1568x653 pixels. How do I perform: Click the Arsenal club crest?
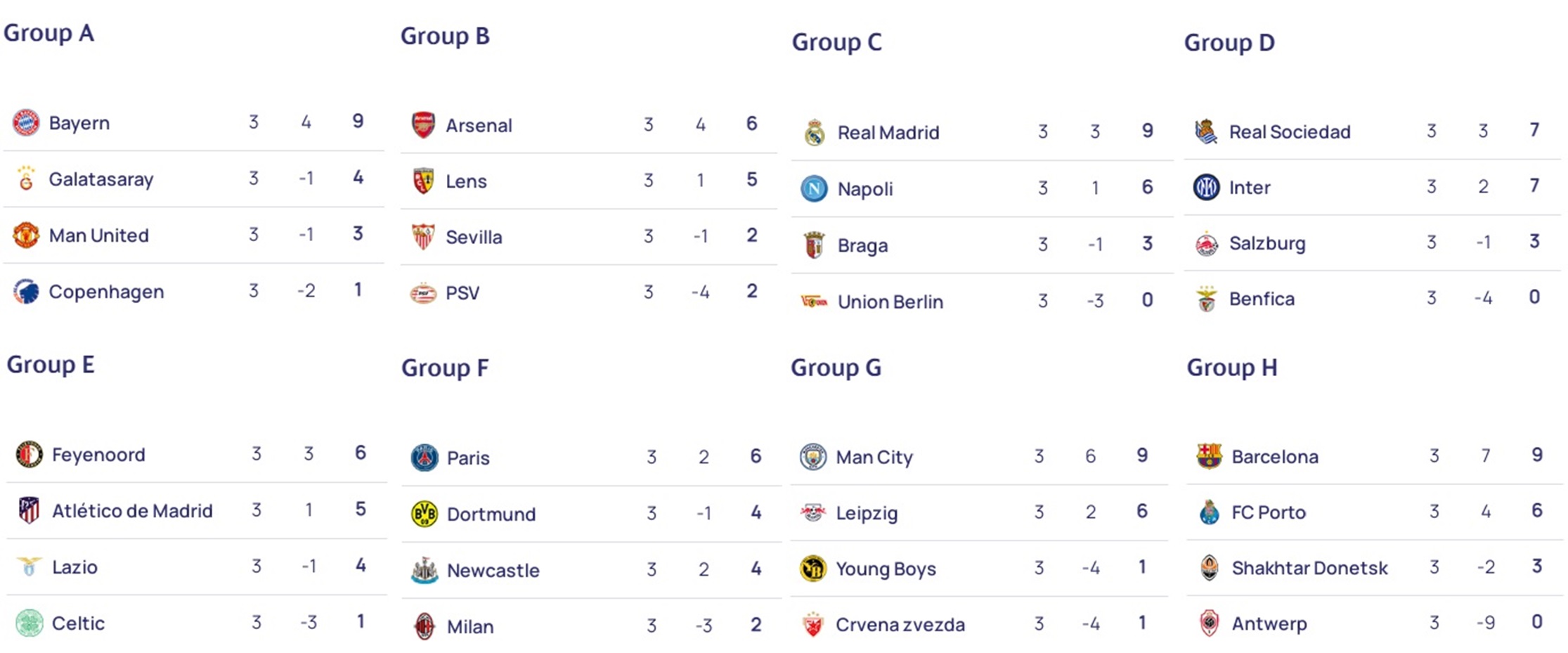click(423, 125)
